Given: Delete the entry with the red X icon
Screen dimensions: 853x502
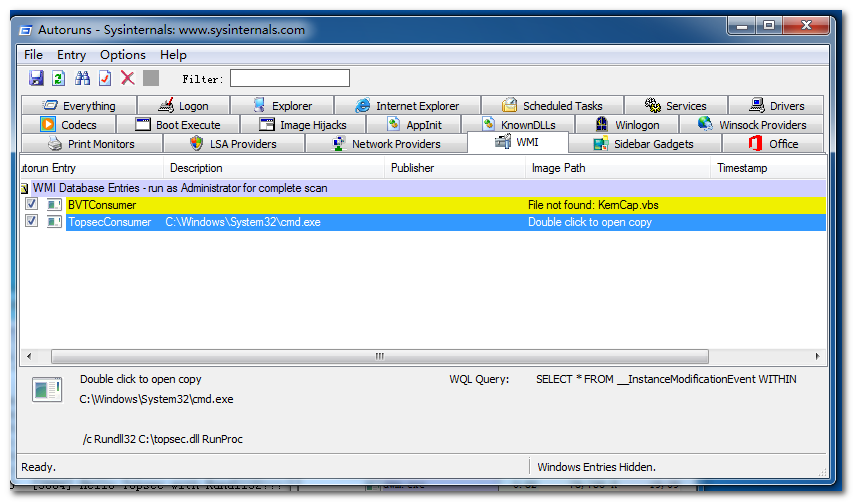Looking at the screenshot, I should point(128,78).
